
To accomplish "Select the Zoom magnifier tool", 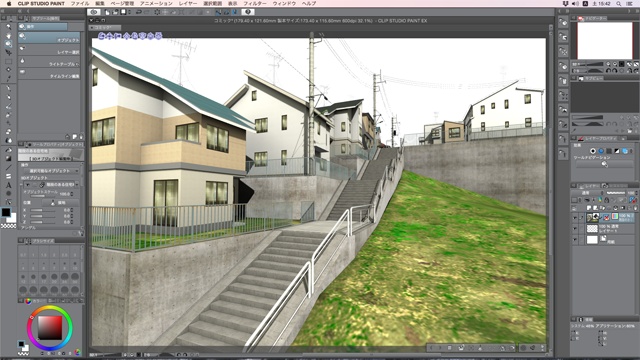I will (8, 27).
